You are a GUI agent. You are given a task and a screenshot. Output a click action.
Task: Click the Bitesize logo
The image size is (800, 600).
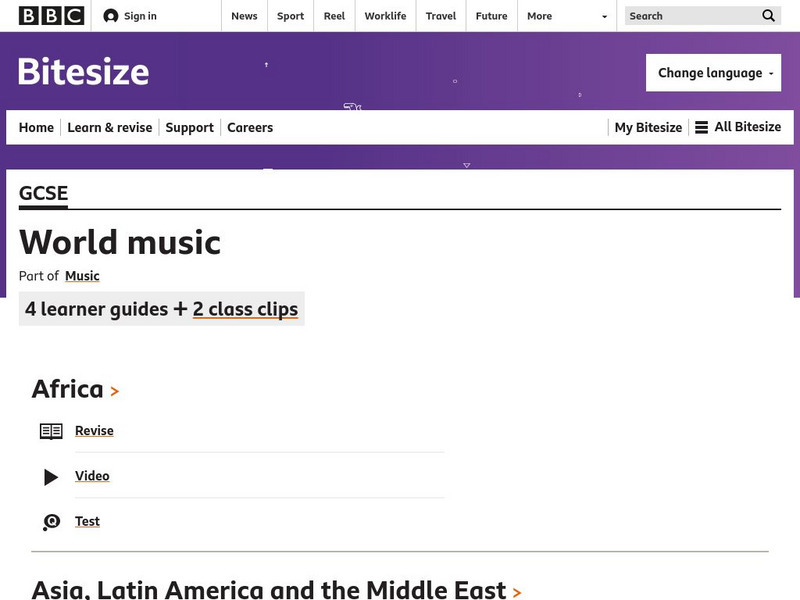[84, 72]
